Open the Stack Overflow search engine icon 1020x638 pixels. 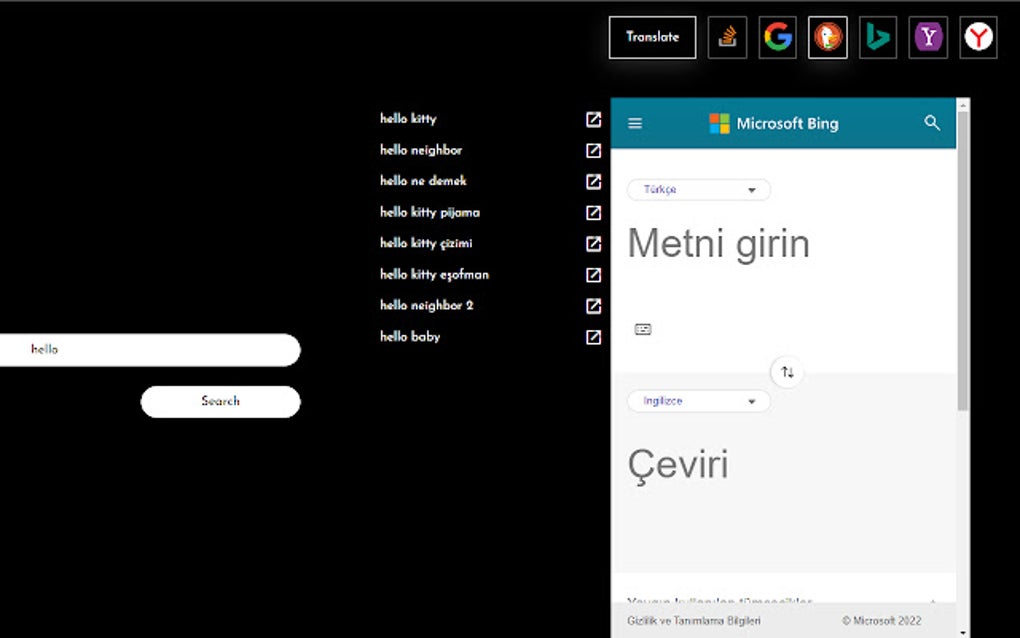pyautogui.click(x=727, y=37)
